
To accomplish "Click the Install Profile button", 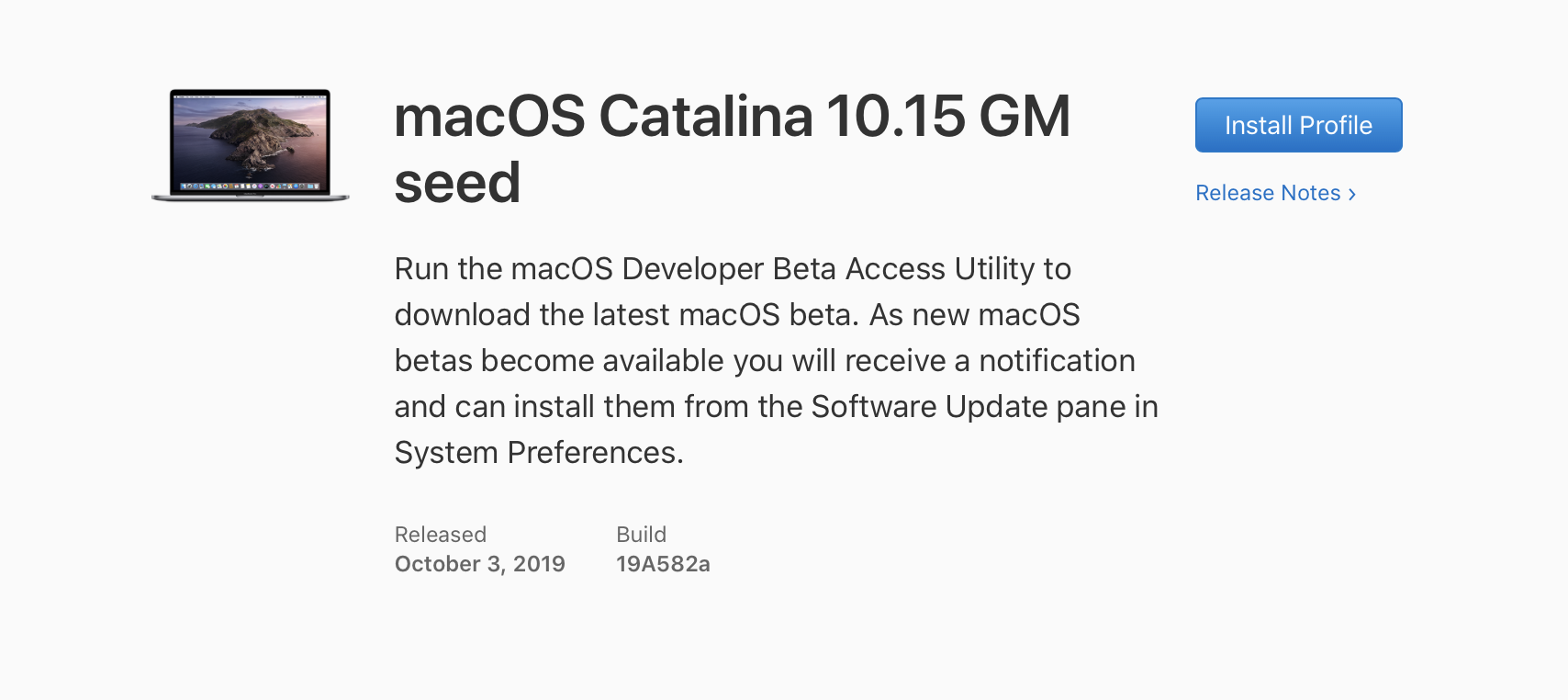I will pyautogui.click(x=1298, y=125).
